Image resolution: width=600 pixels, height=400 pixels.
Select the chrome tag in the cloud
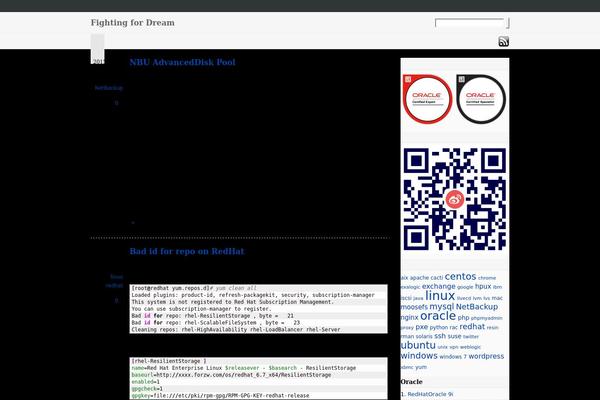[487, 278]
